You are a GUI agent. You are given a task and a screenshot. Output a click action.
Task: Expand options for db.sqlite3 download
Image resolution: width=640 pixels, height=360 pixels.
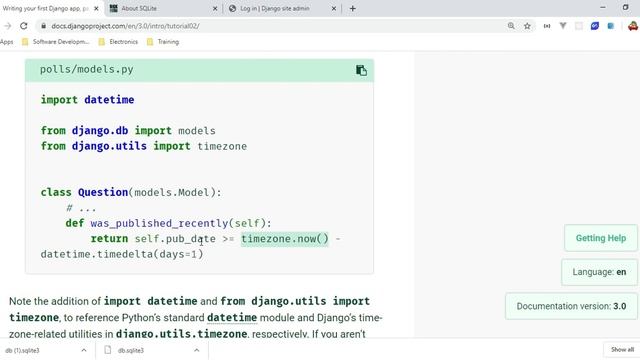(196, 350)
